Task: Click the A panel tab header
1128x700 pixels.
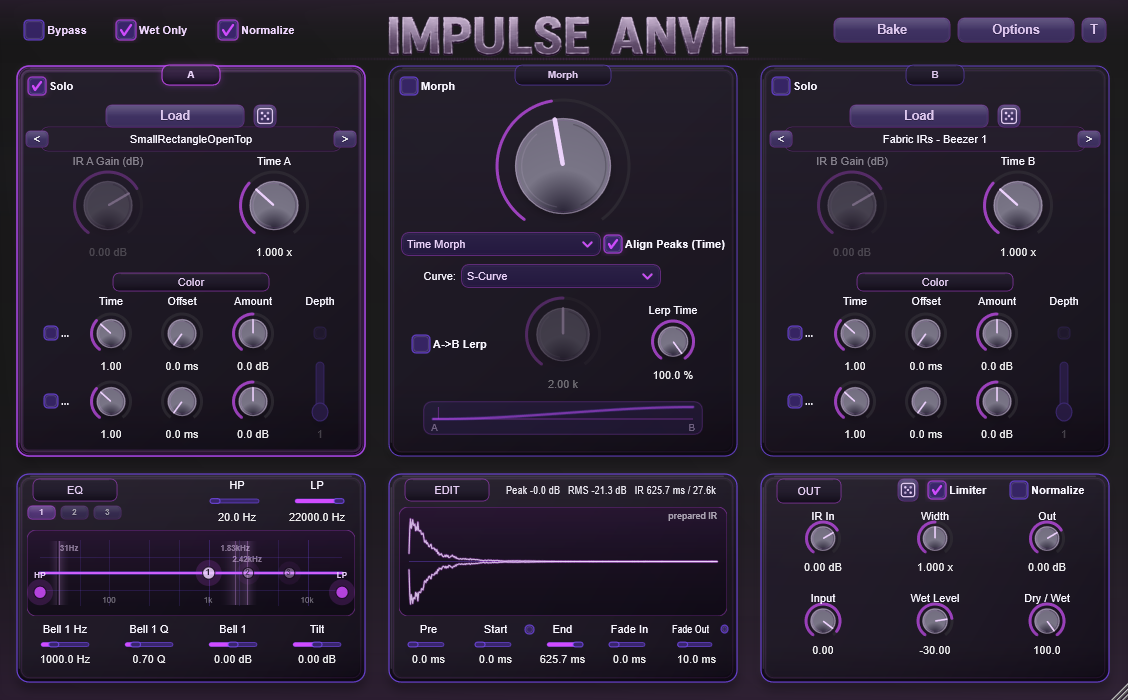Action: [x=191, y=75]
